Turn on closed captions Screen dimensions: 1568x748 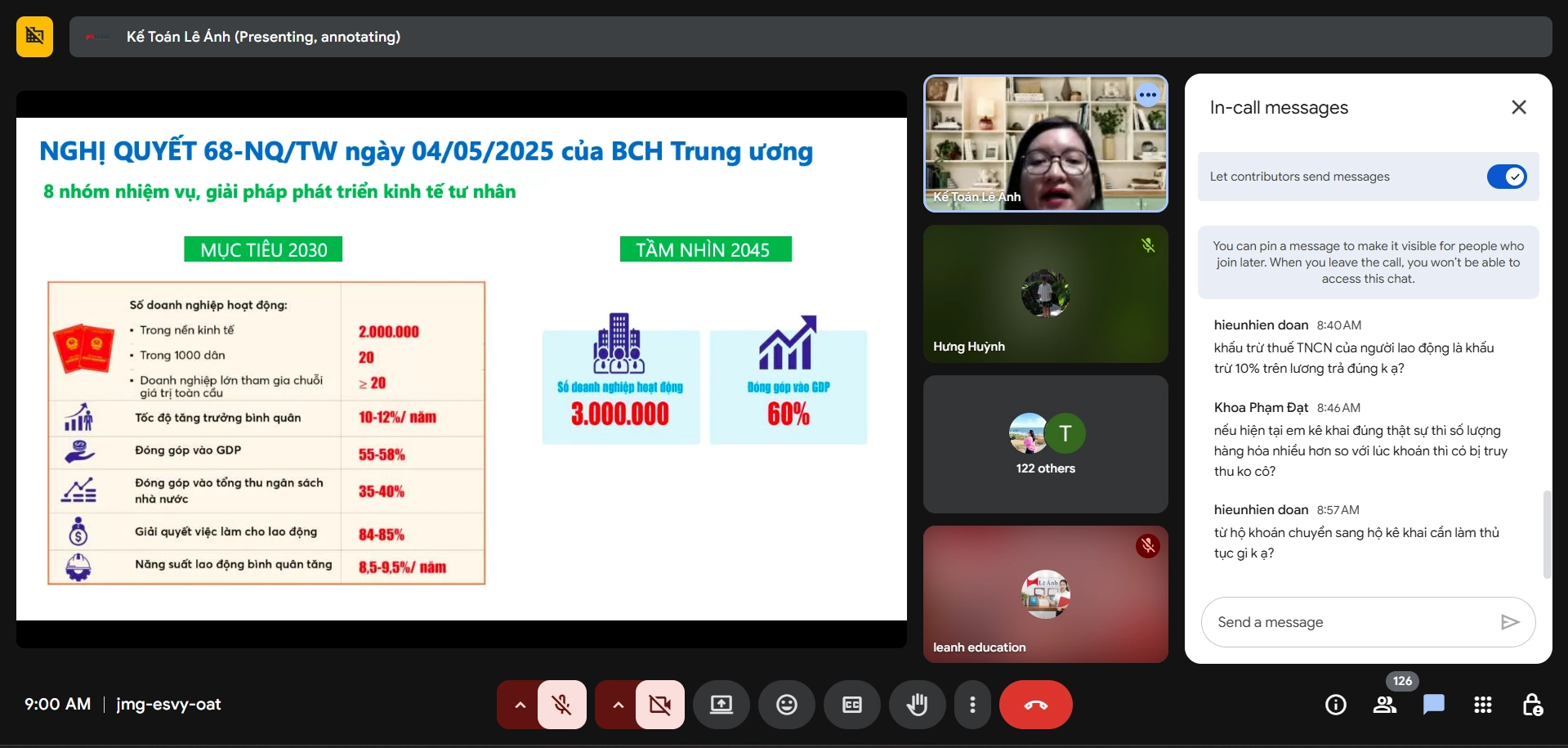tap(851, 704)
